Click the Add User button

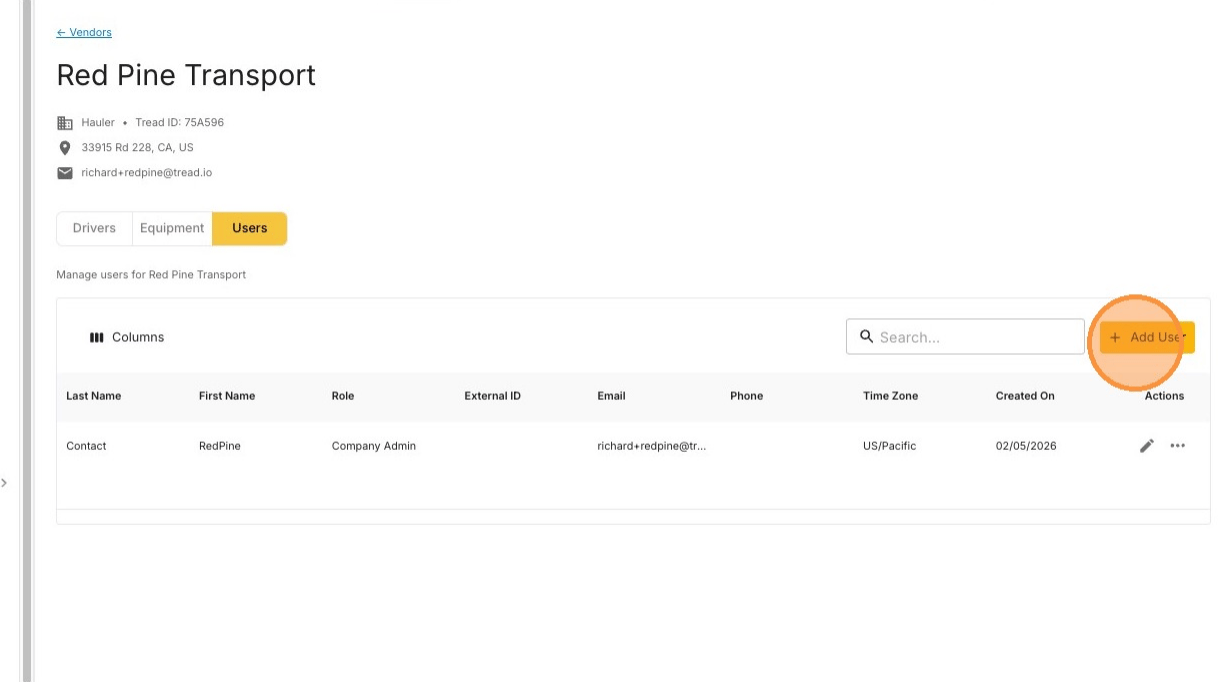tap(1147, 337)
